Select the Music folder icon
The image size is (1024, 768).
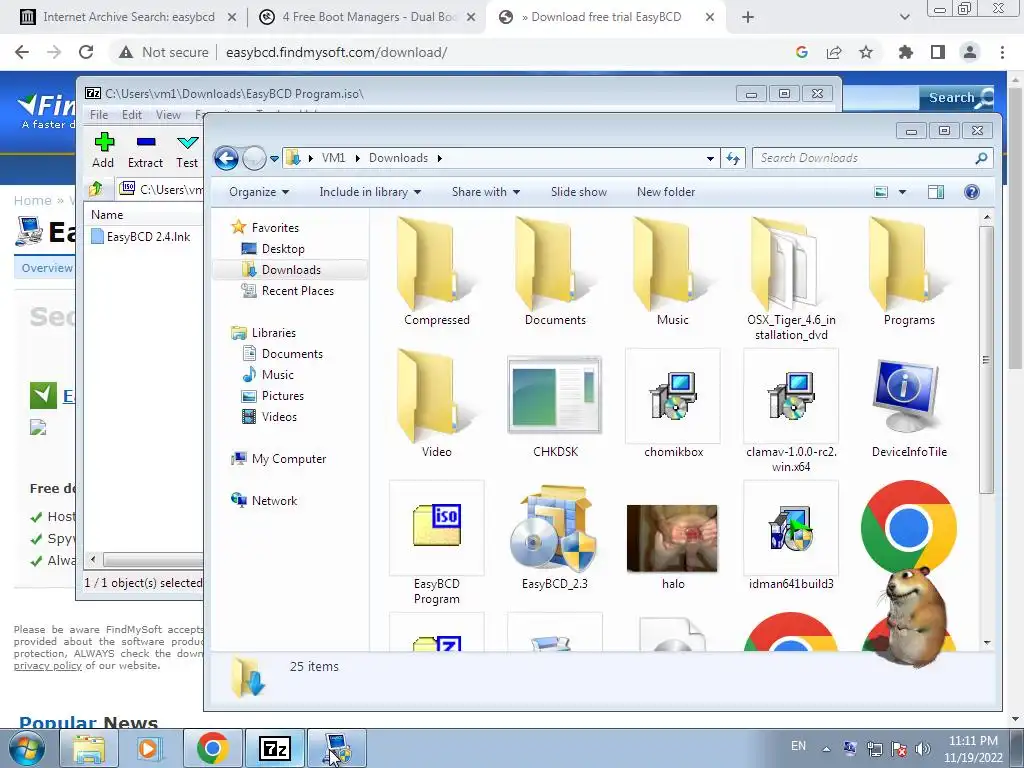point(673,270)
